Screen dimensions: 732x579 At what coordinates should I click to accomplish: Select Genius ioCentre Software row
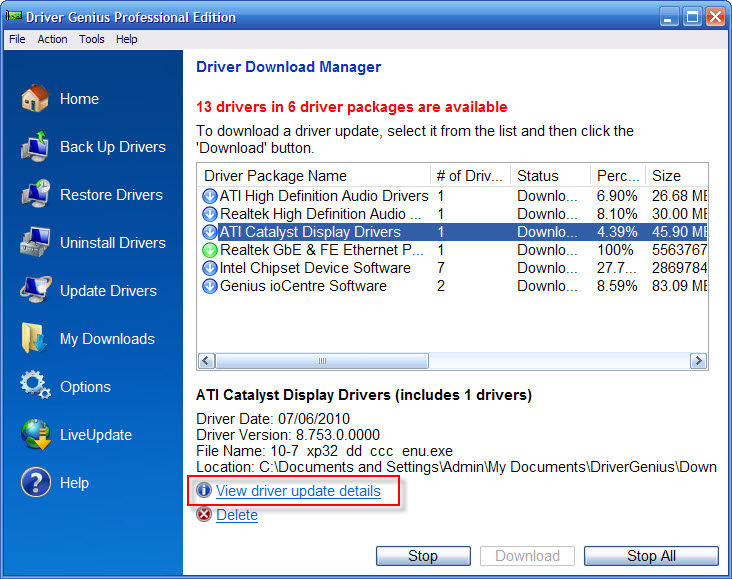pyautogui.click(x=452, y=286)
